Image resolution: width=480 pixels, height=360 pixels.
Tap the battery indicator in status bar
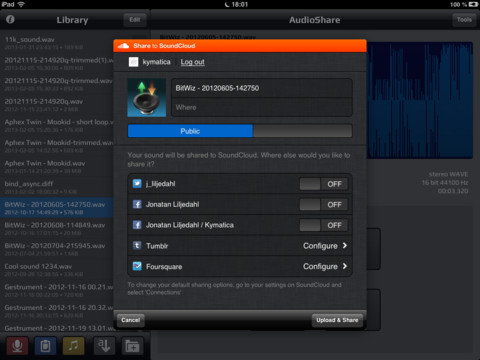tap(473, 4)
